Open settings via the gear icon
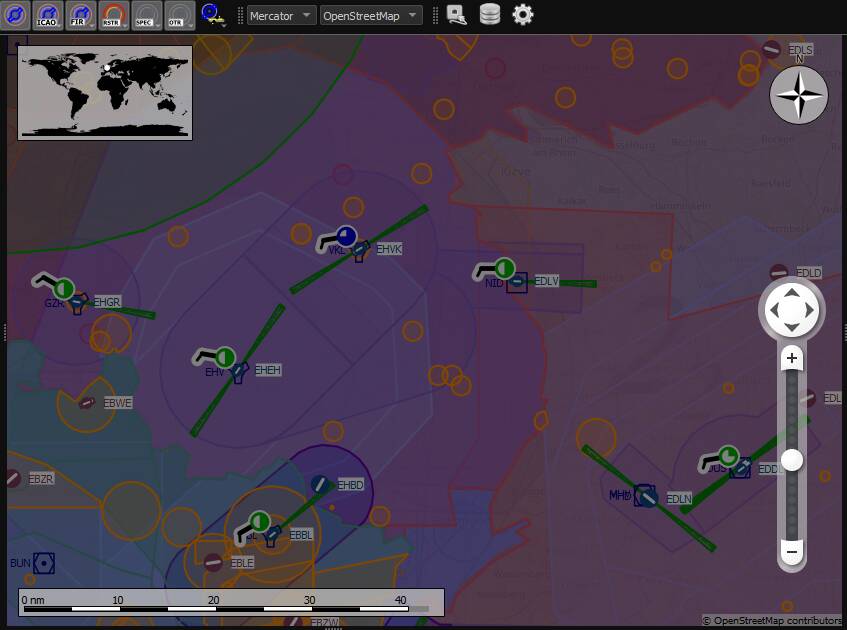 (x=521, y=15)
